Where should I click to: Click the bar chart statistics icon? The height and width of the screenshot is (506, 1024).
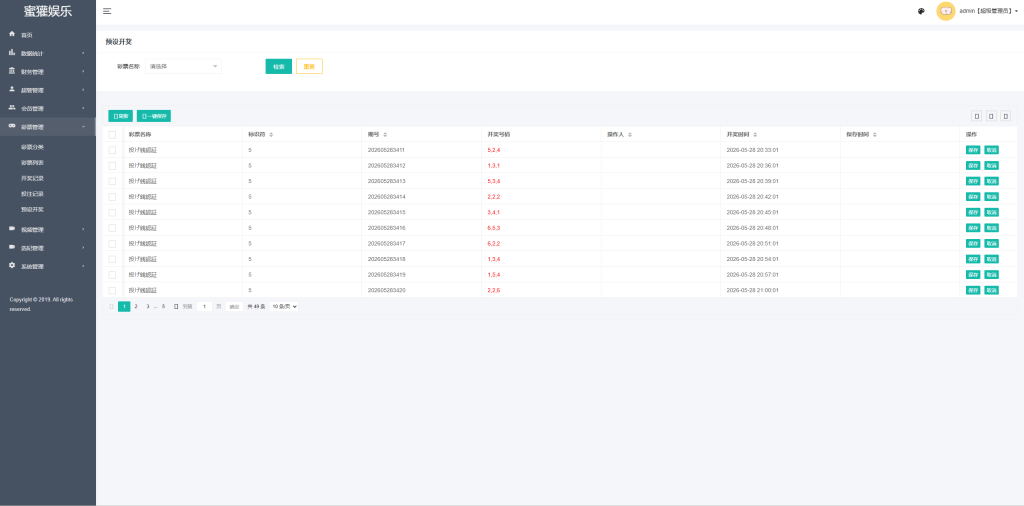pyautogui.click(x=12, y=52)
